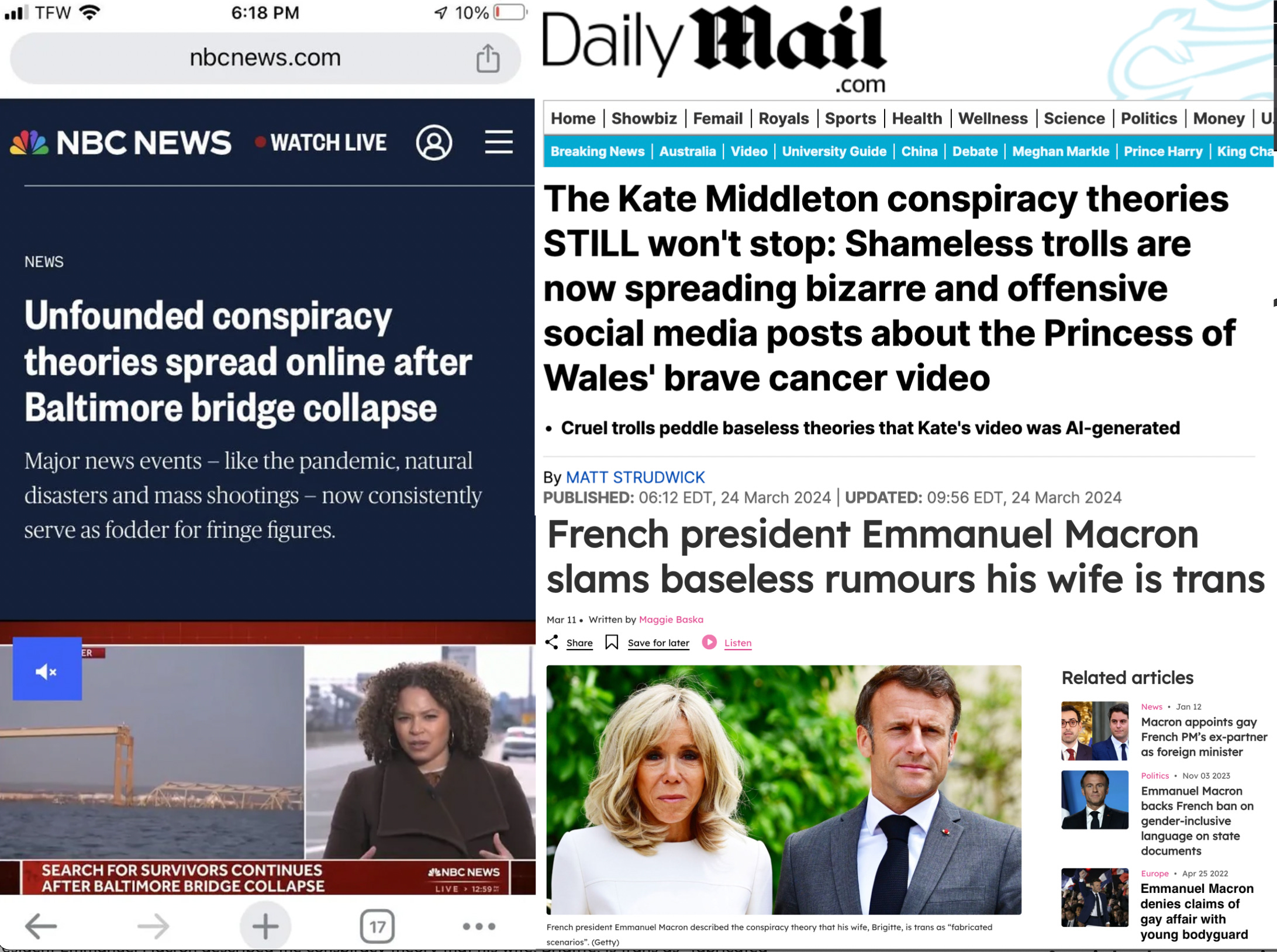Open related article about gay French PM's ex-partner
Viewport: 1277px width, 952px height.
[1203, 737]
